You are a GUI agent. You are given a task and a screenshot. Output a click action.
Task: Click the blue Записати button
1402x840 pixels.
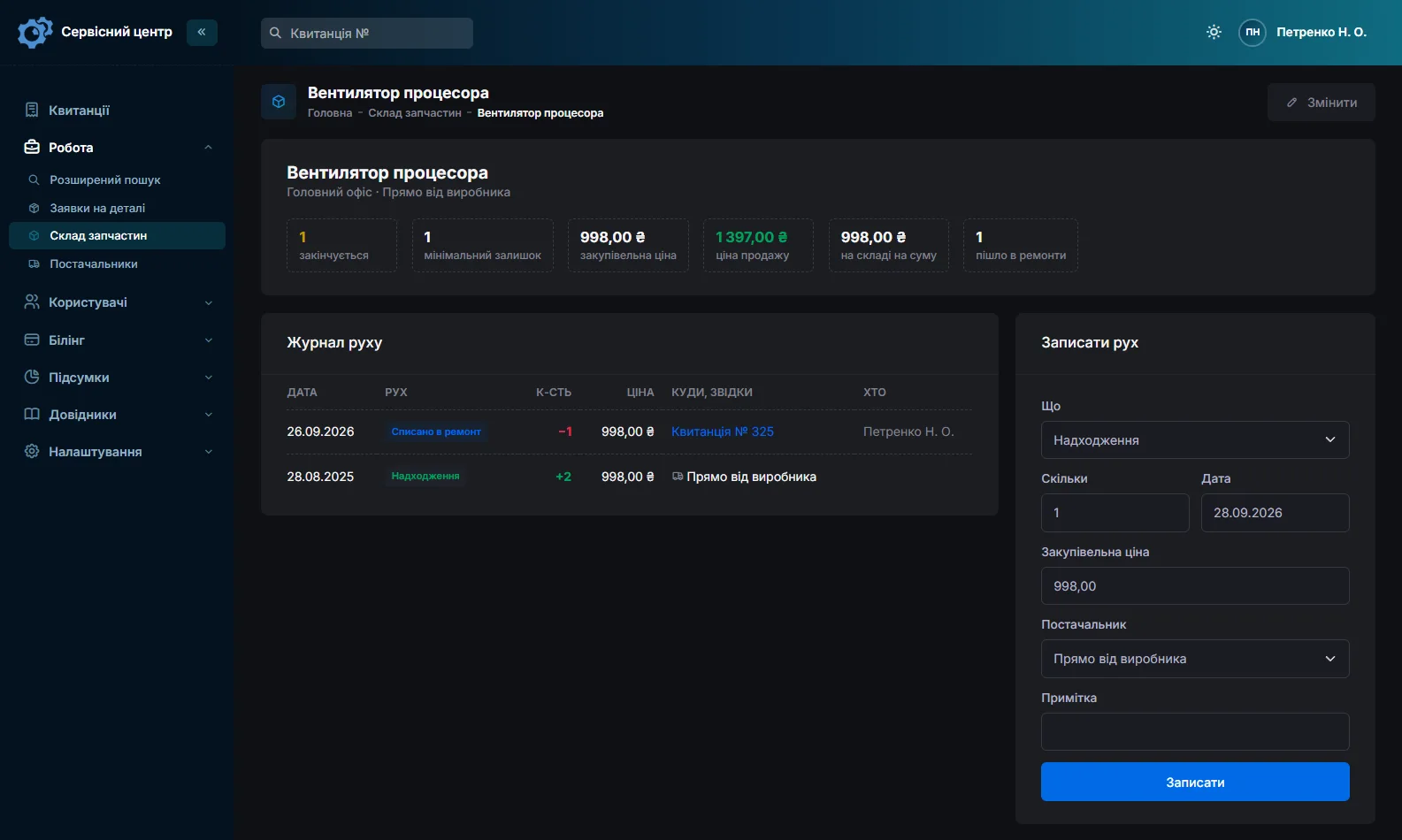point(1195,782)
